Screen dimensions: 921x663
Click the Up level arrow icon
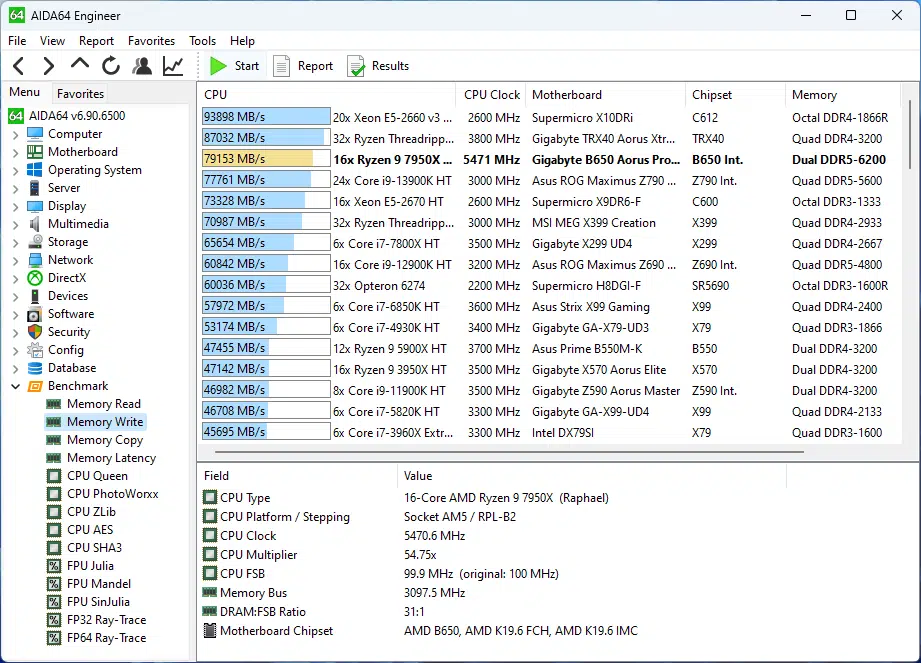[80, 65]
